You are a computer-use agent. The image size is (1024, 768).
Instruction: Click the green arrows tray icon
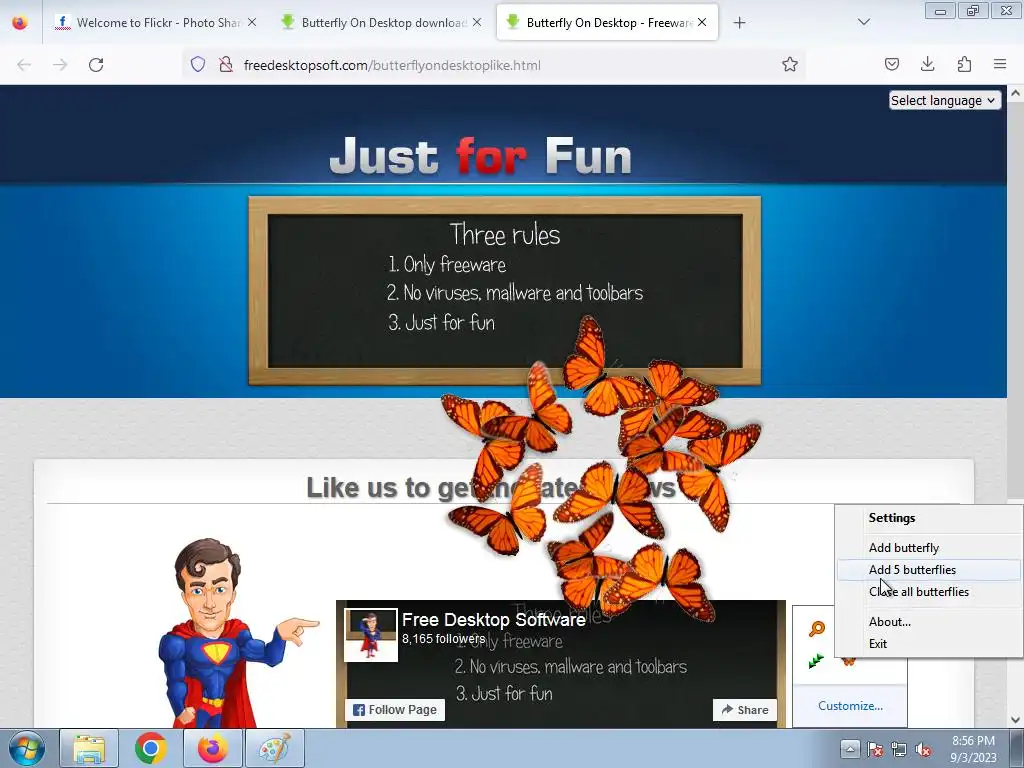[816, 661]
